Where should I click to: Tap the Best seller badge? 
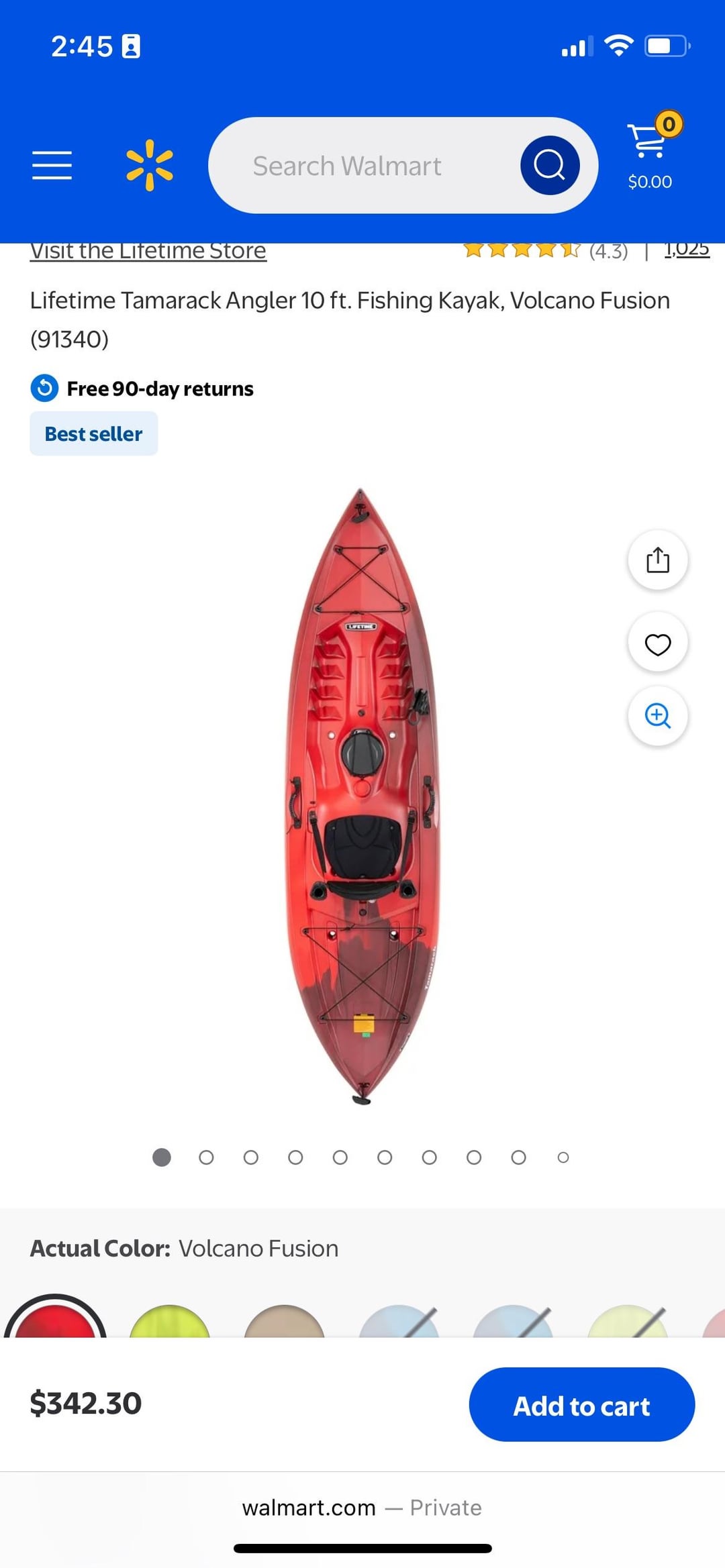[x=94, y=433]
